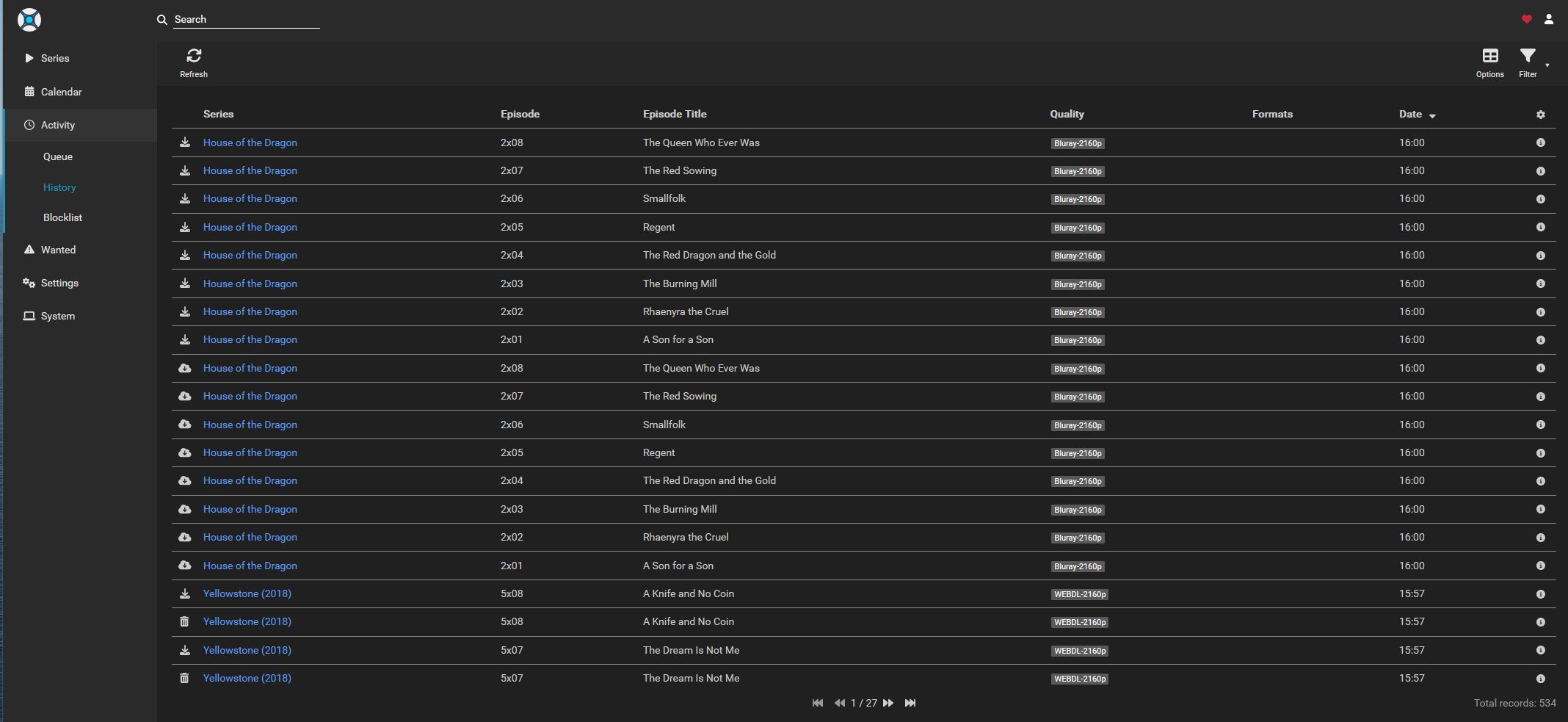Sort table by Date column
Screen dimensions: 1568x722
pyautogui.click(x=1417, y=114)
